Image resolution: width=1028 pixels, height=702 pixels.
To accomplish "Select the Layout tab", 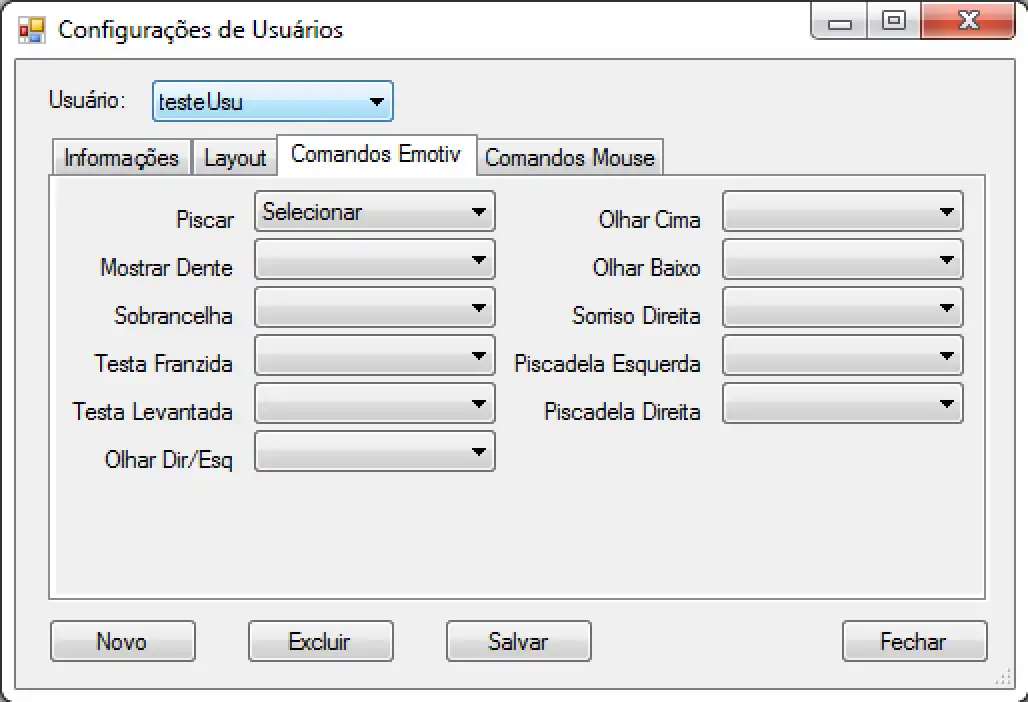I will (x=234, y=157).
